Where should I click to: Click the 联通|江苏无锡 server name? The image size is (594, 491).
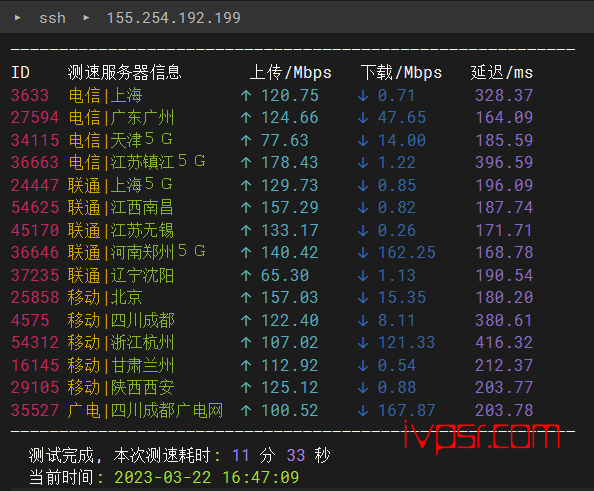point(121,230)
